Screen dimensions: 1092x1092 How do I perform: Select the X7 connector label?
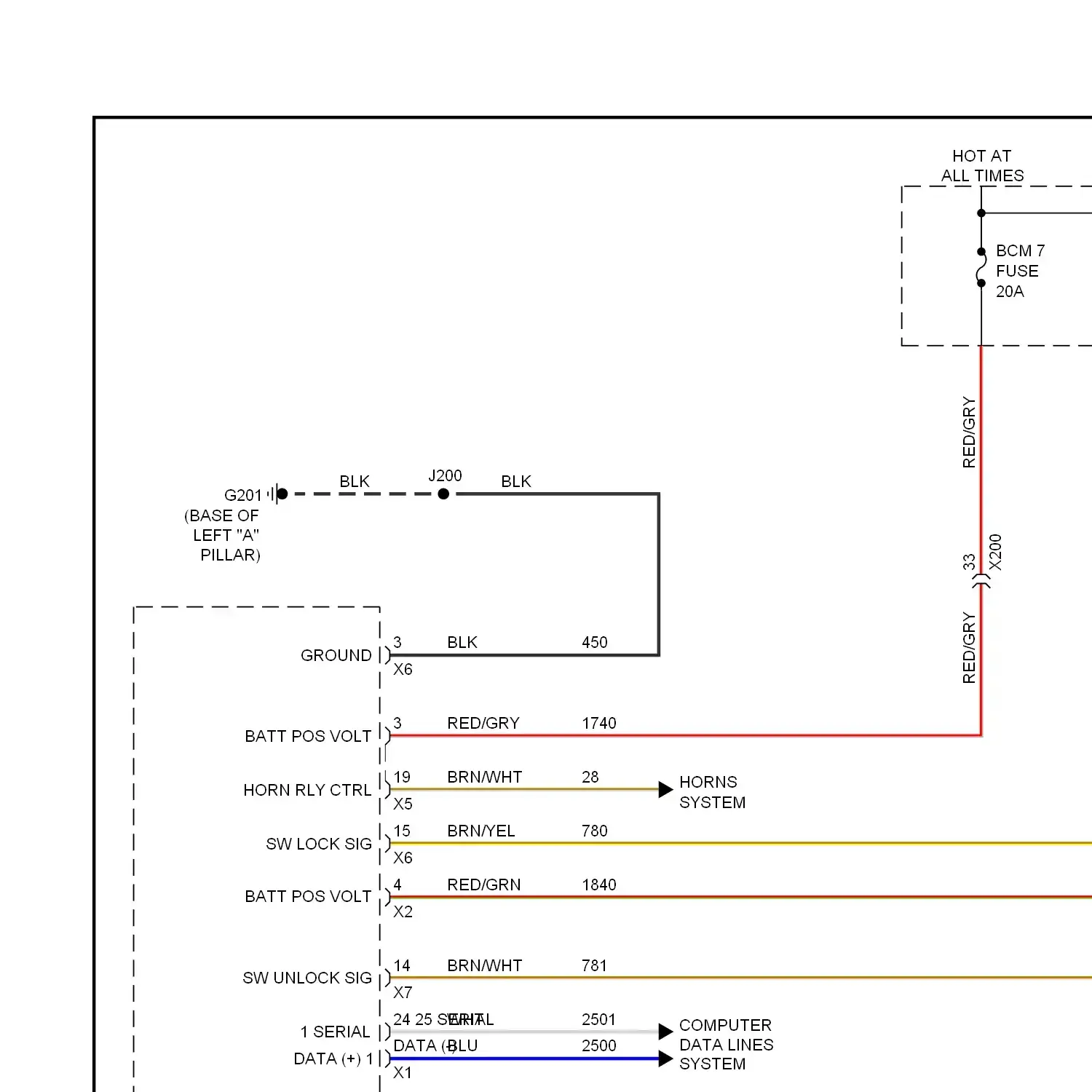[403, 992]
